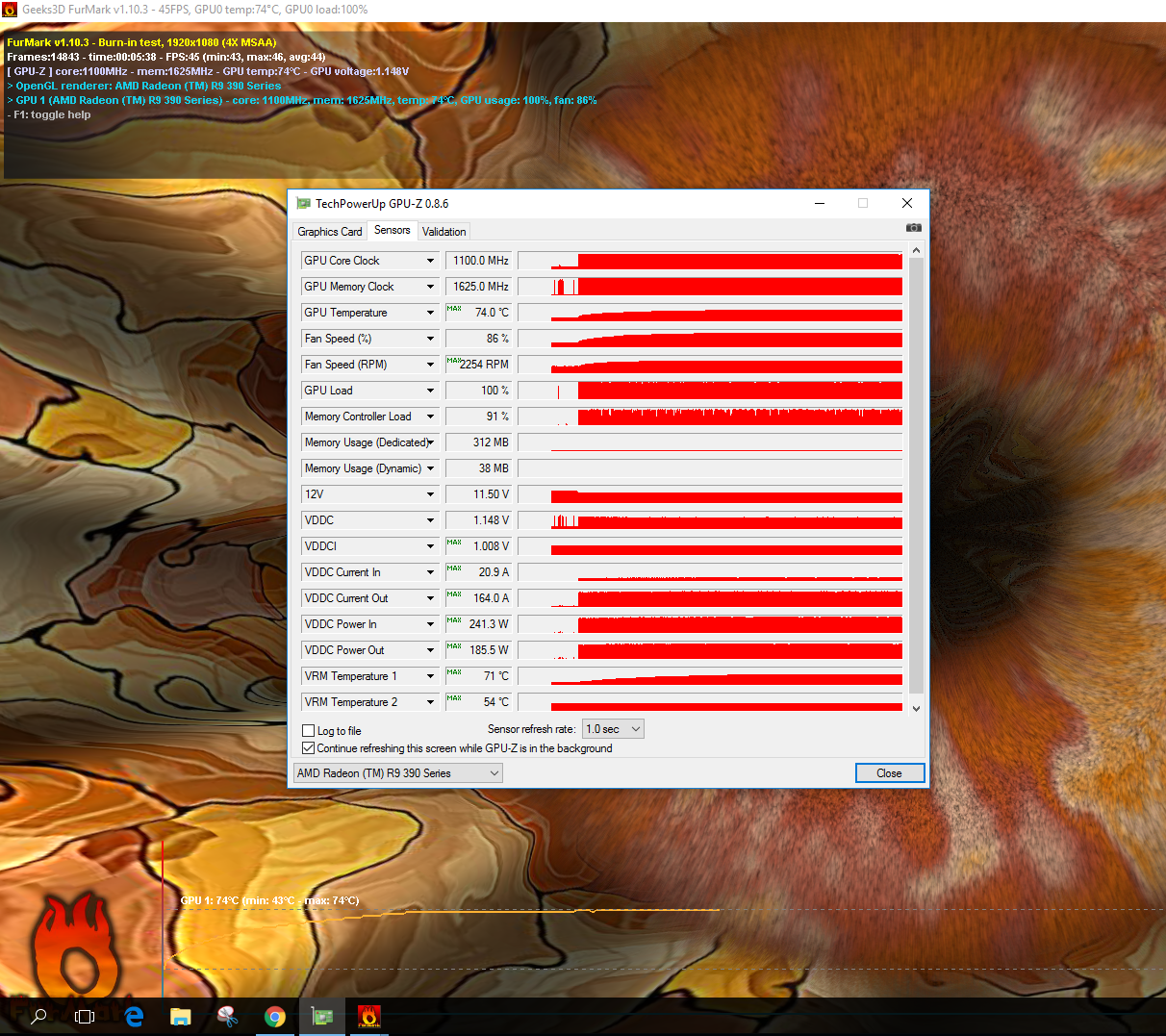Click the 11.50 V reading
The image size is (1166, 1036).
point(478,494)
